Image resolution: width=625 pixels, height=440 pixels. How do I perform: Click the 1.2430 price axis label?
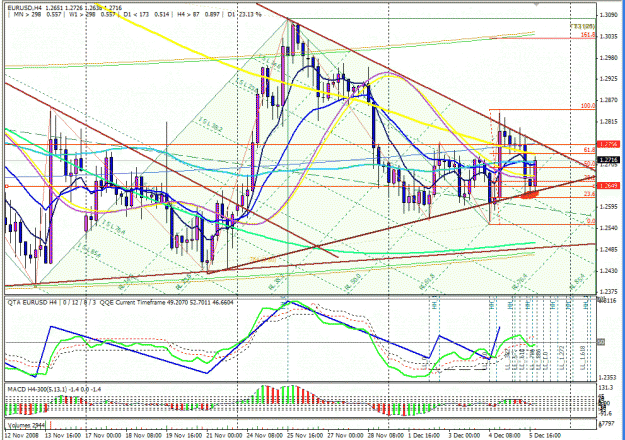click(608, 271)
